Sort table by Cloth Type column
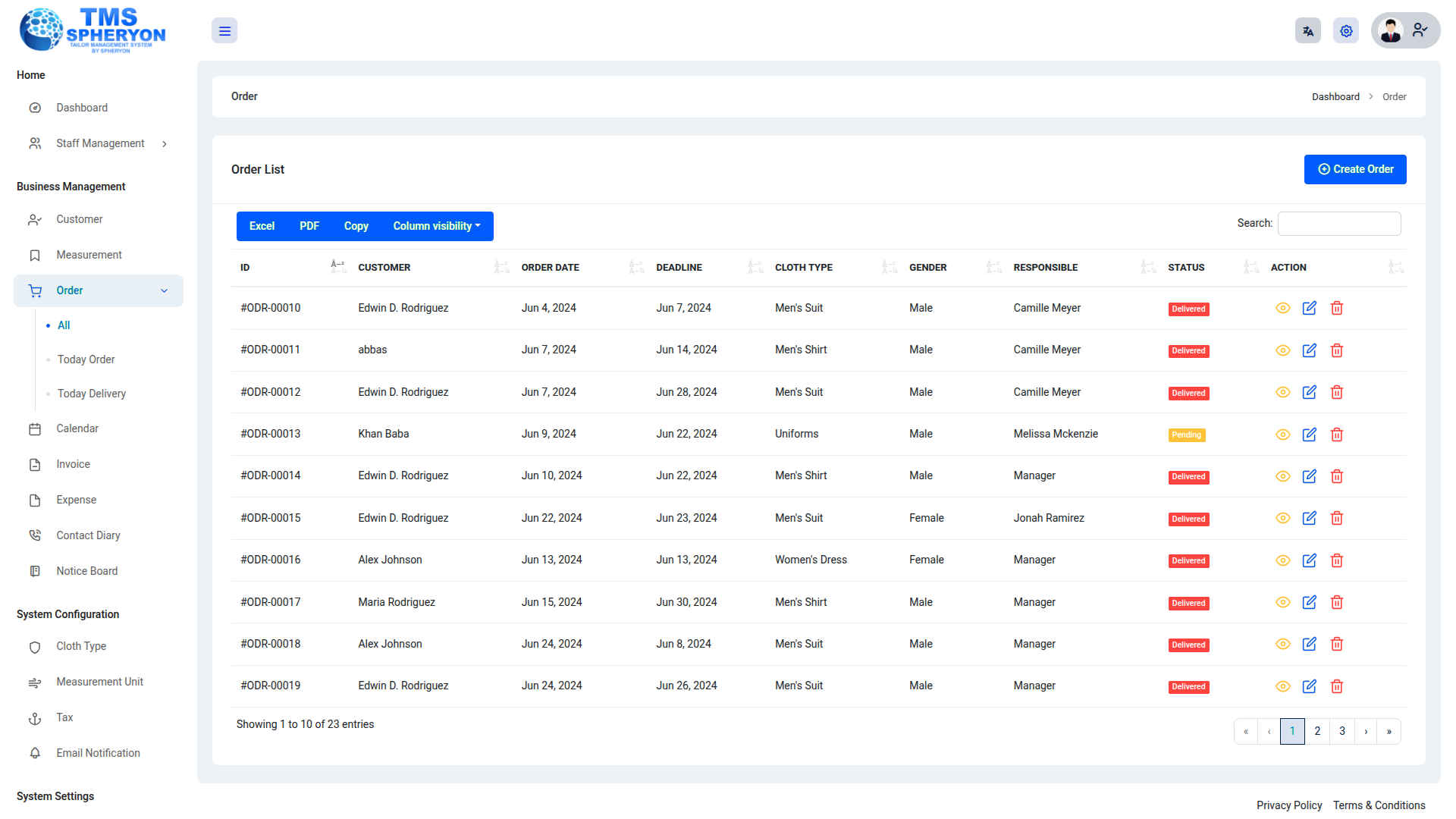Viewport: 1456px width, 819px height. tap(833, 268)
